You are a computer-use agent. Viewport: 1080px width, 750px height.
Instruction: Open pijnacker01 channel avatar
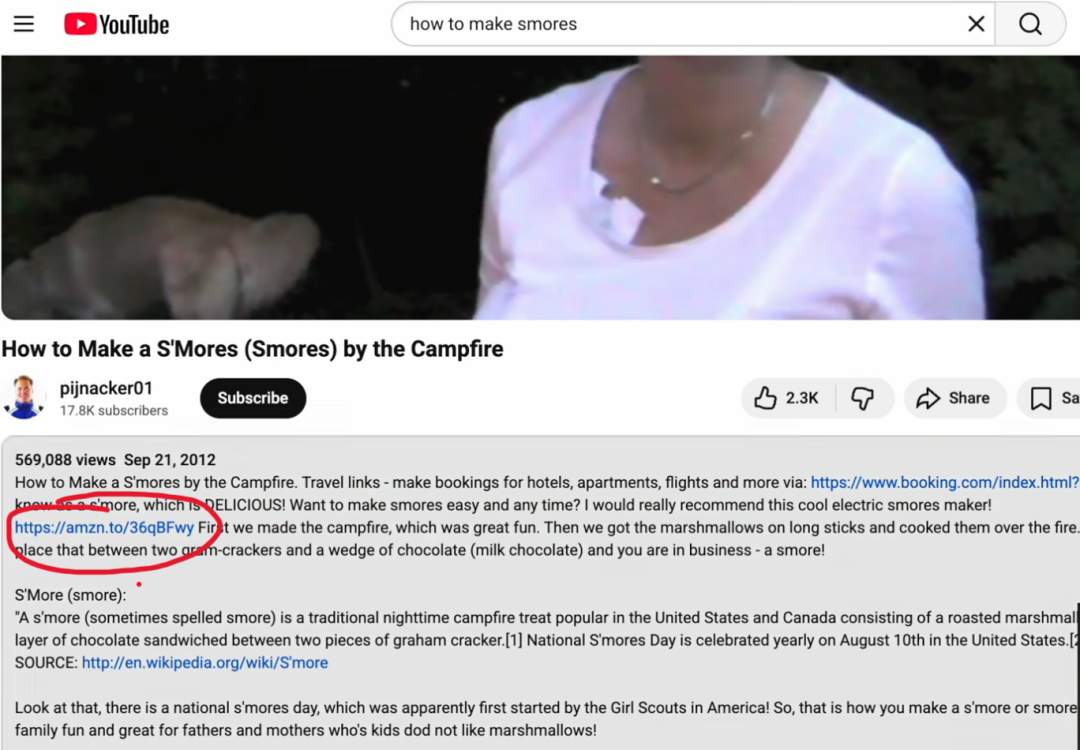pos(25,398)
